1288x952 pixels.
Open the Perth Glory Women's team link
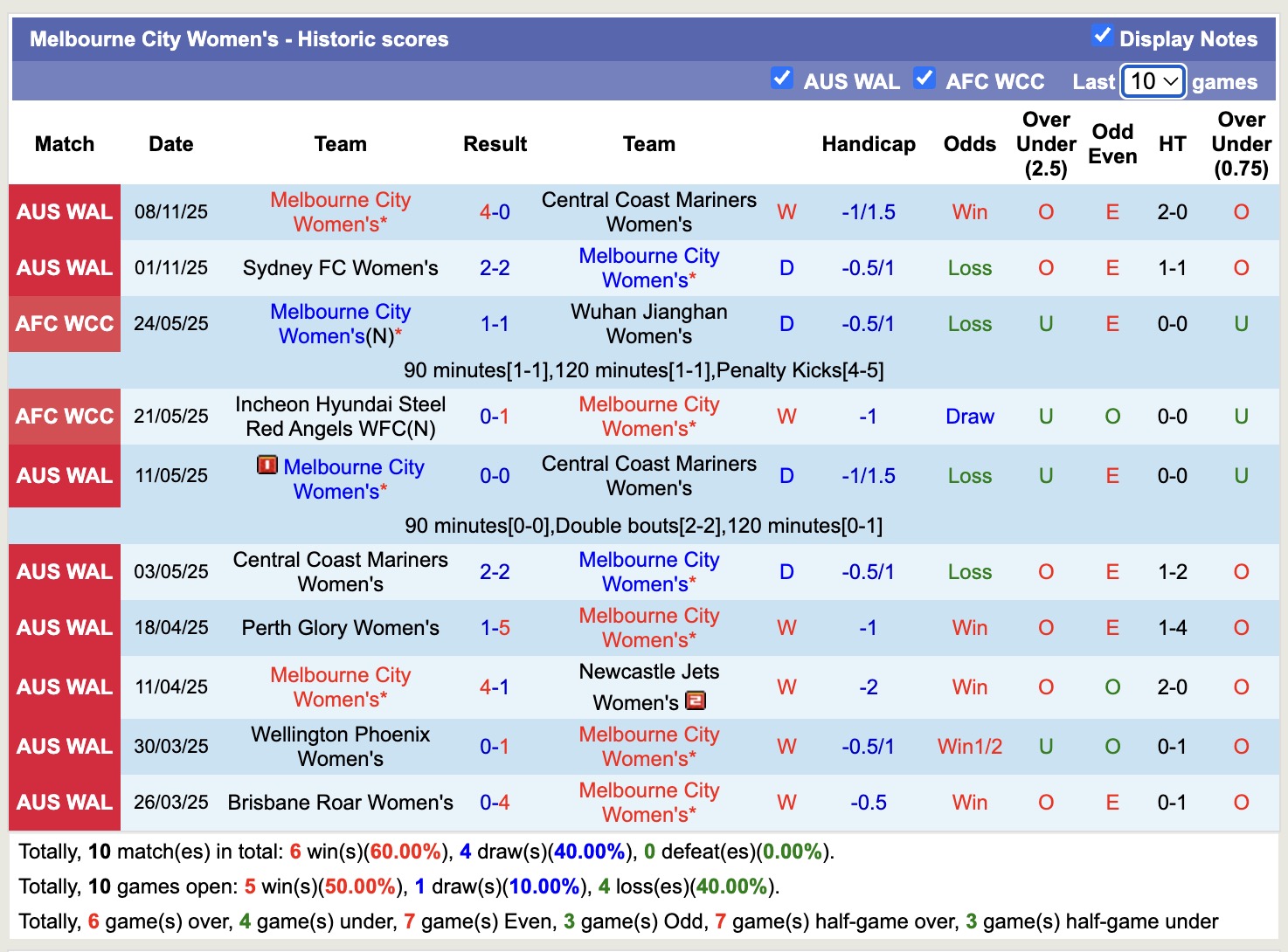click(x=340, y=628)
